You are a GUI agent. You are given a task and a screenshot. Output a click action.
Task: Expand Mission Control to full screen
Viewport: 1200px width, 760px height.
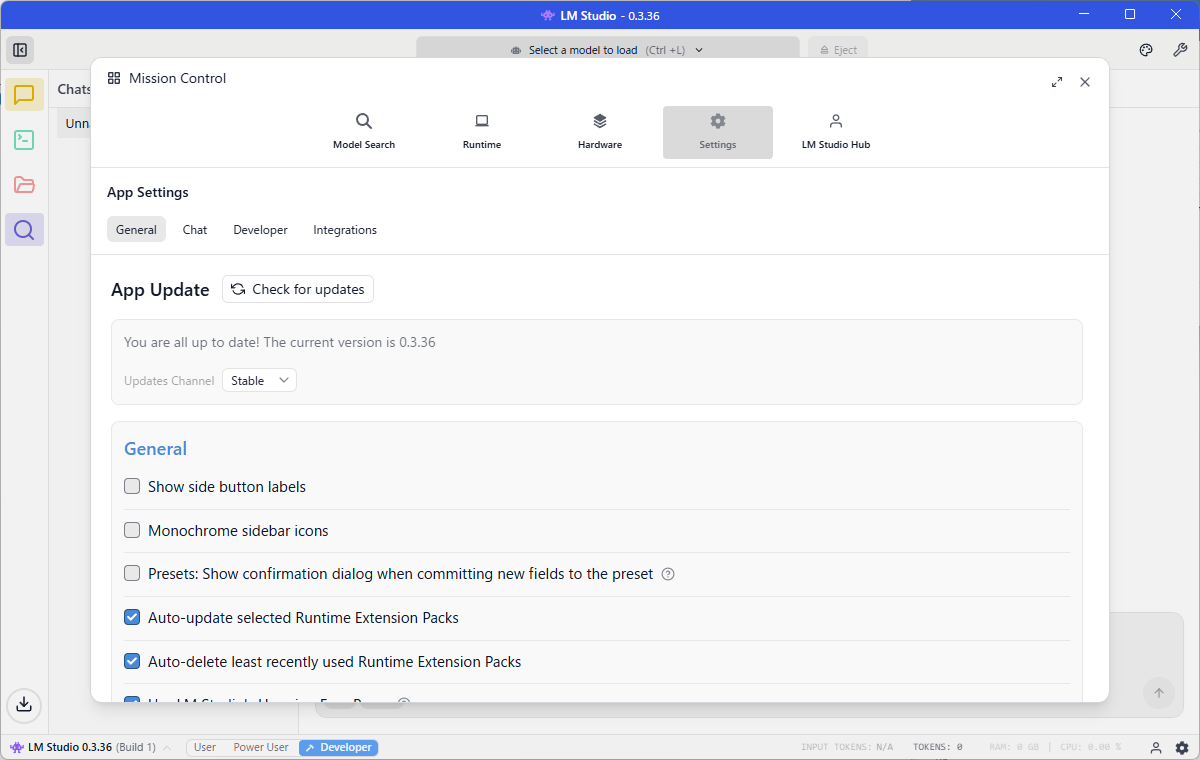point(1057,82)
